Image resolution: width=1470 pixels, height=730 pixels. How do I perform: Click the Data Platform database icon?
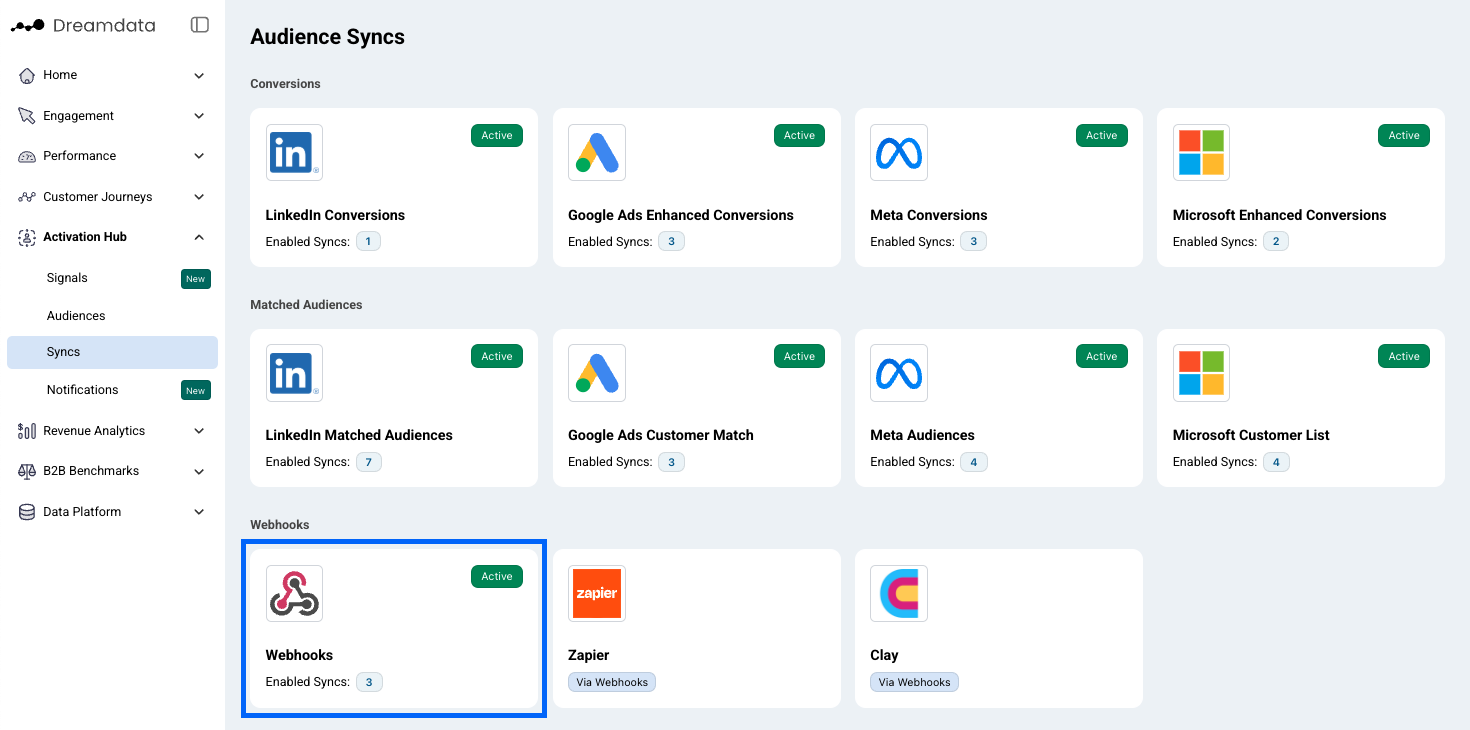pos(27,512)
